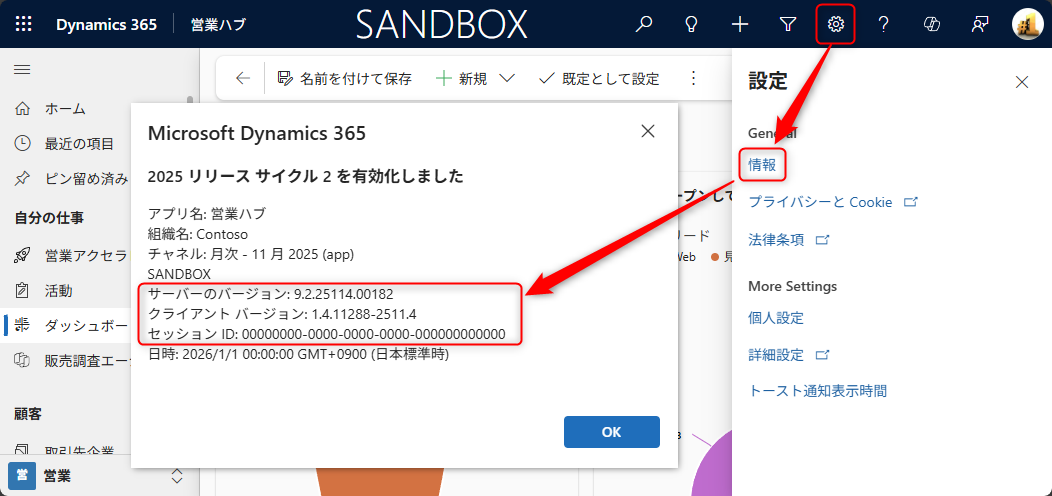Click the user profile avatar
This screenshot has height=496, width=1052.
[x=1027, y=24]
